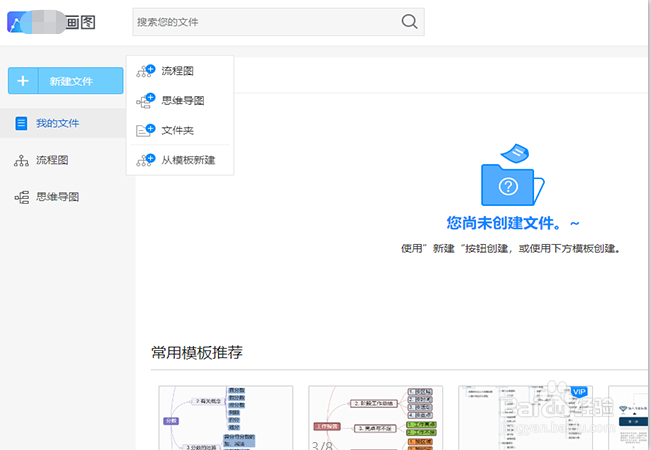The image size is (651, 450).
Task: Choose 文件夹 from the new-file menu
Action: tap(180, 130)
